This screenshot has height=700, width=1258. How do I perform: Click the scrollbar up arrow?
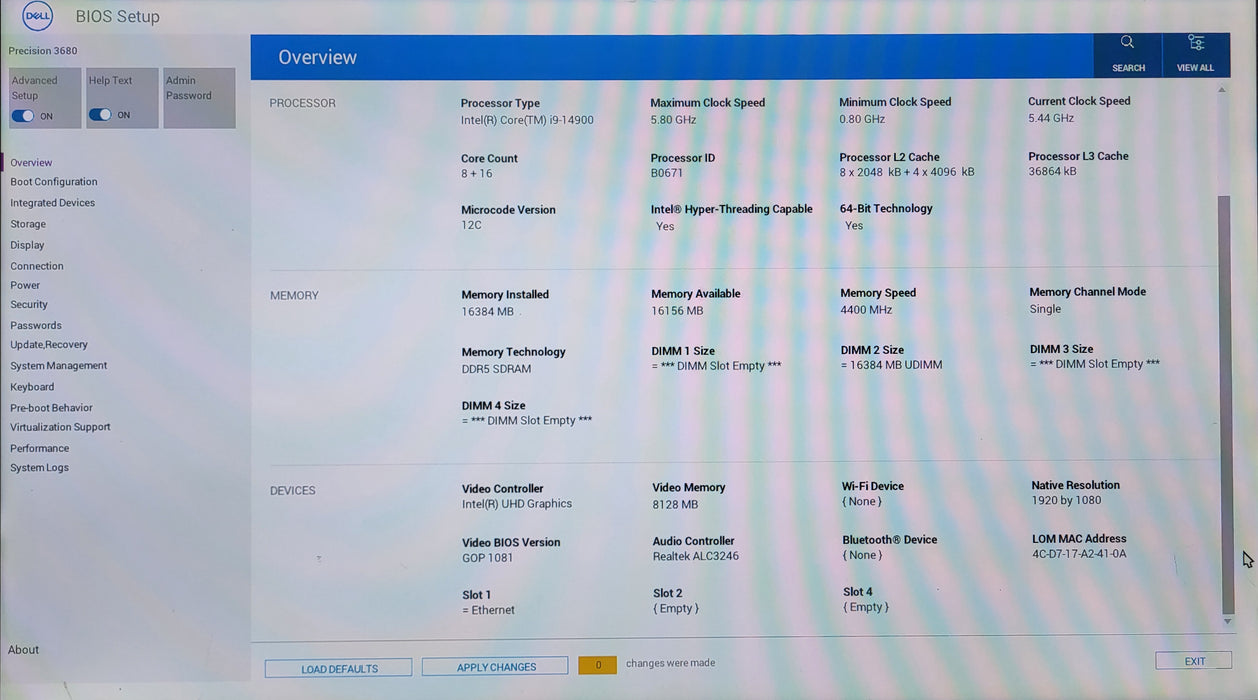point(1222,90)
